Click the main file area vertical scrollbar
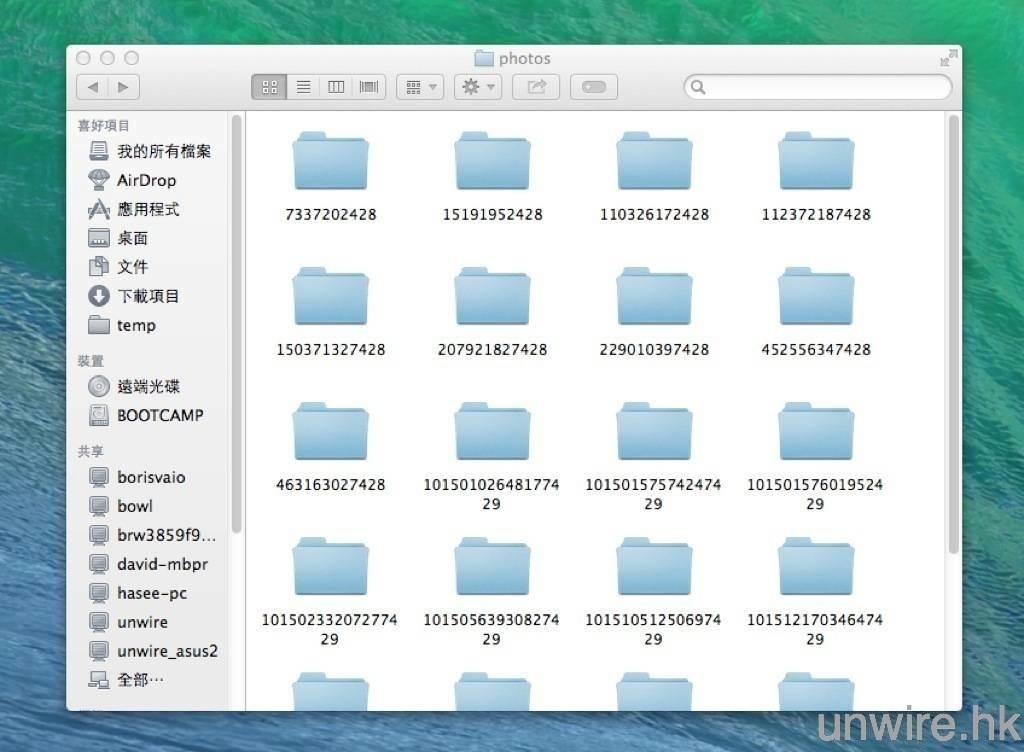The width and height of the screenshot is (1024, 752). pos(953,330)
